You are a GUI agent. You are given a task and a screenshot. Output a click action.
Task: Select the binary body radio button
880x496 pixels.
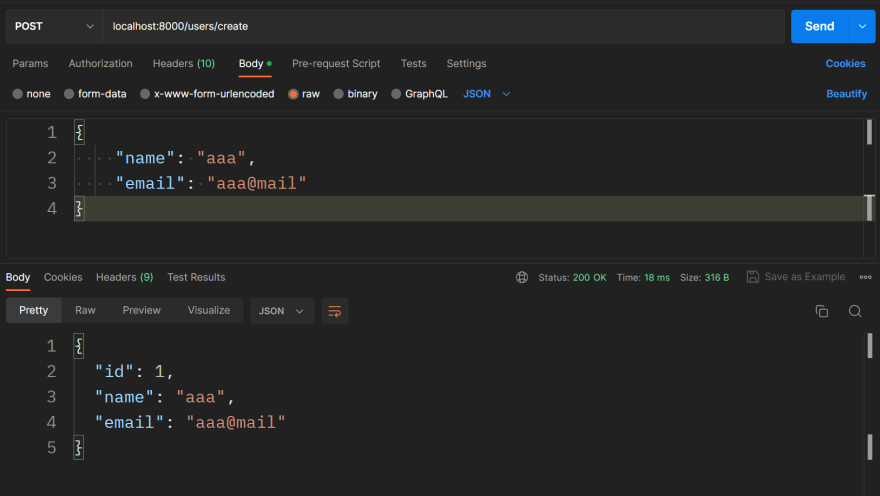(338, 94)
